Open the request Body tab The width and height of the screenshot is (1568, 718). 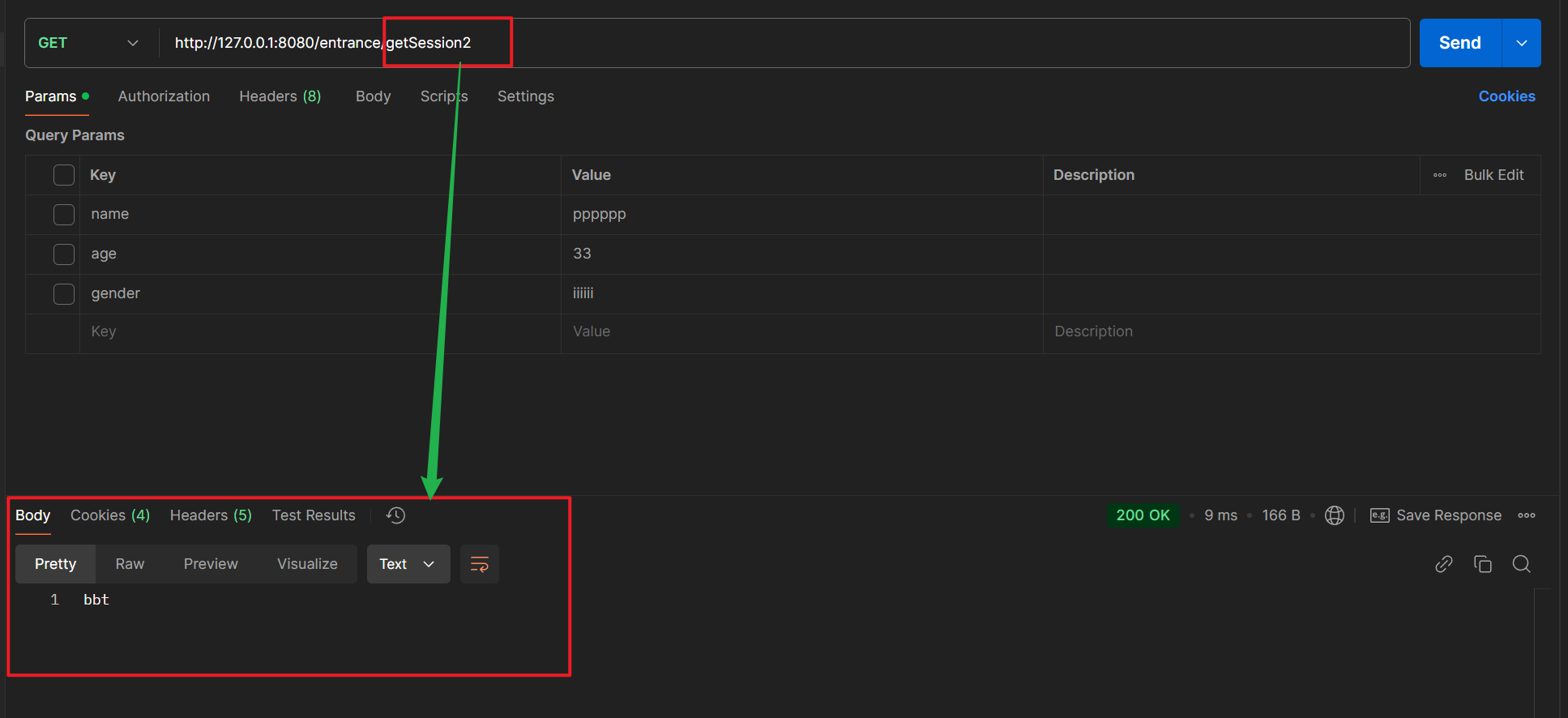click(x=373, y=96)
